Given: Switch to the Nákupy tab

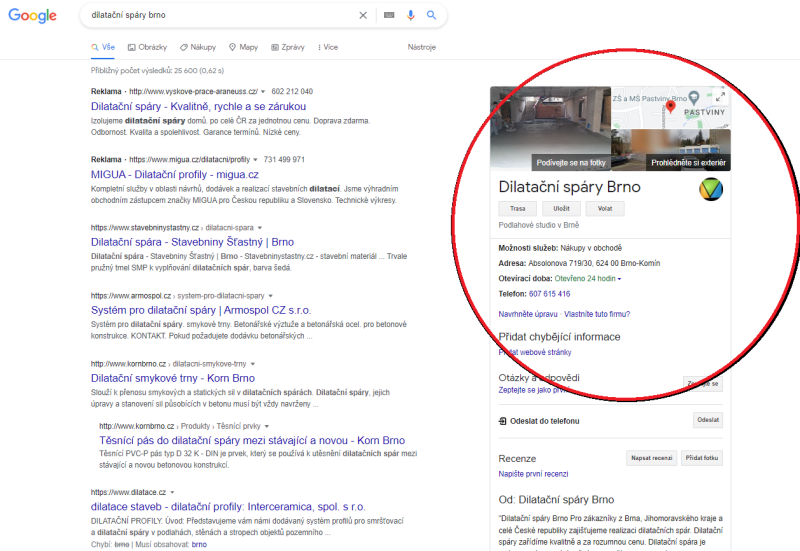Looking at the screenshot, I should tap(198, 47).
